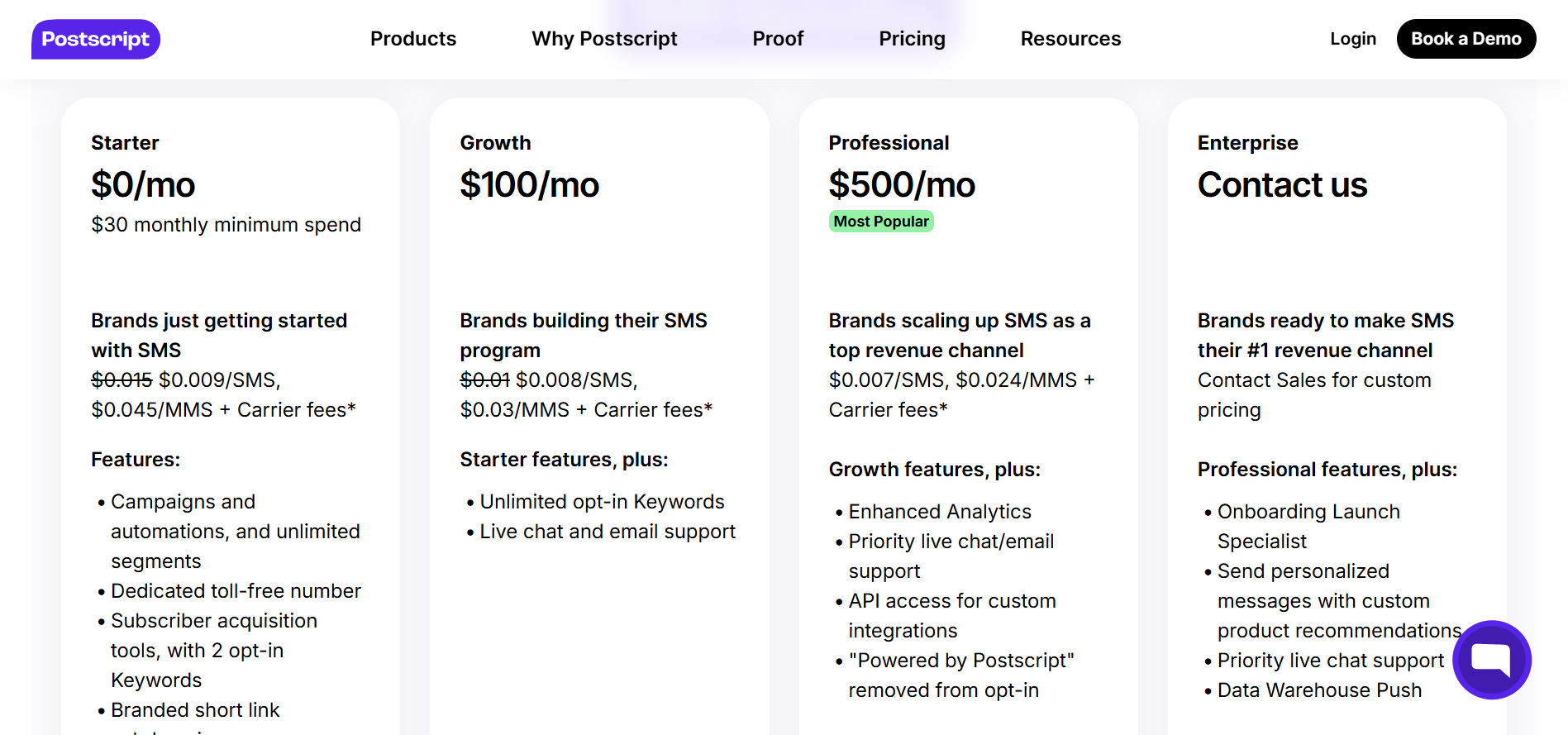Click the Login link
This screenshot has height=735, width=1568.
coord(1353,39)
